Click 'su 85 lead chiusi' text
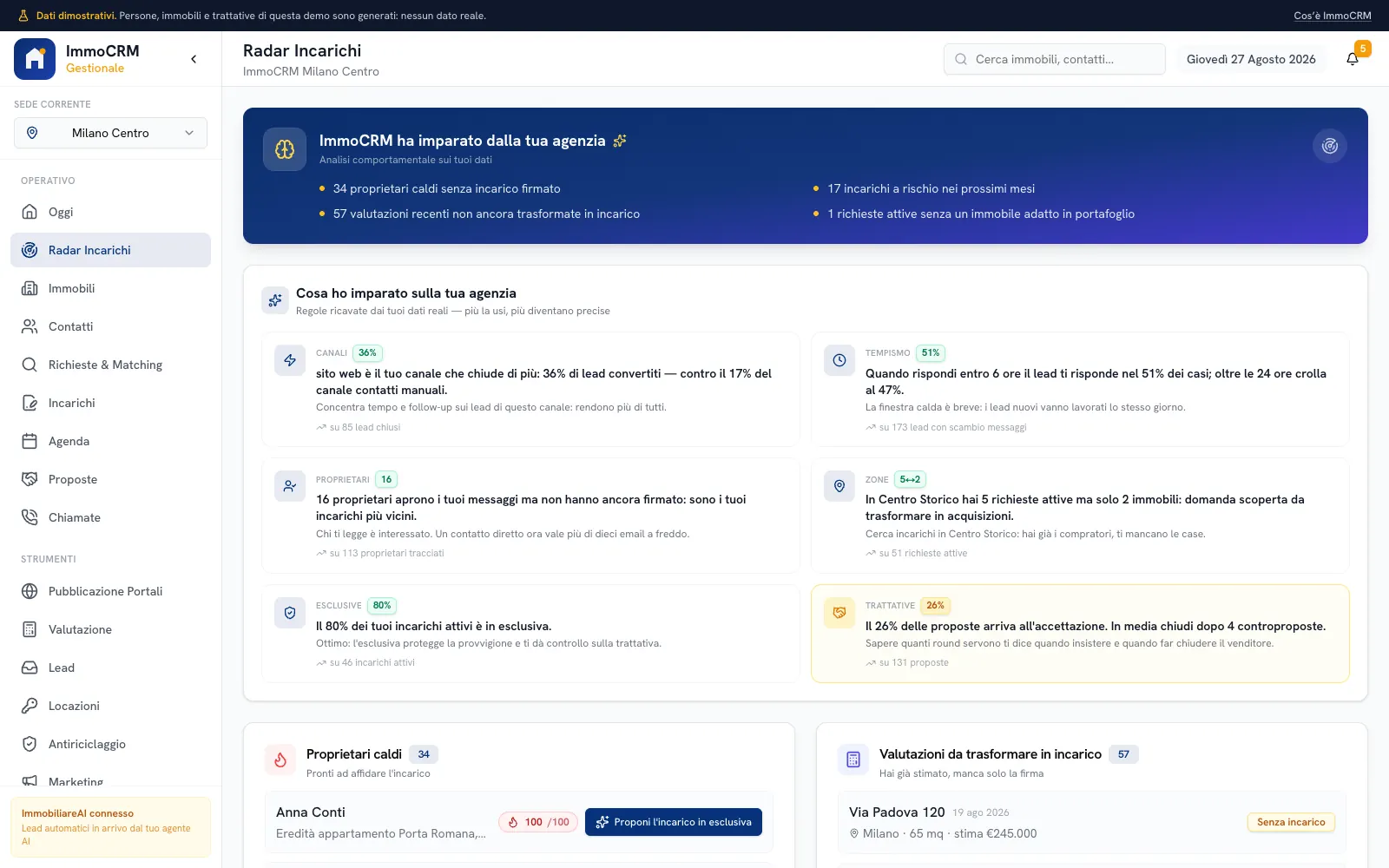Image resolution: width=1389 pixels, height=868 pixels. point(365,427)
